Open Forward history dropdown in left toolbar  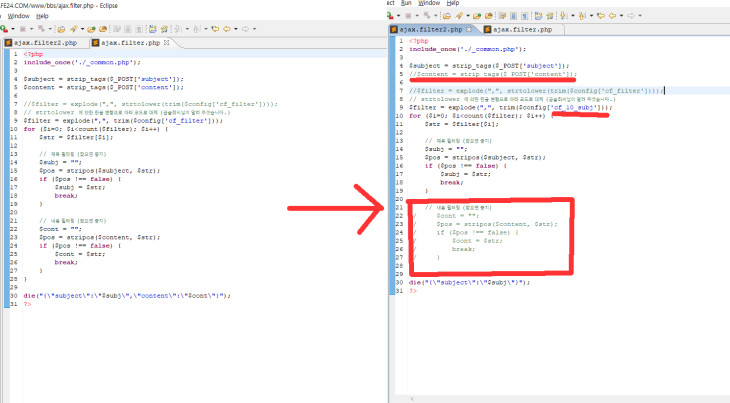point(254,28)
